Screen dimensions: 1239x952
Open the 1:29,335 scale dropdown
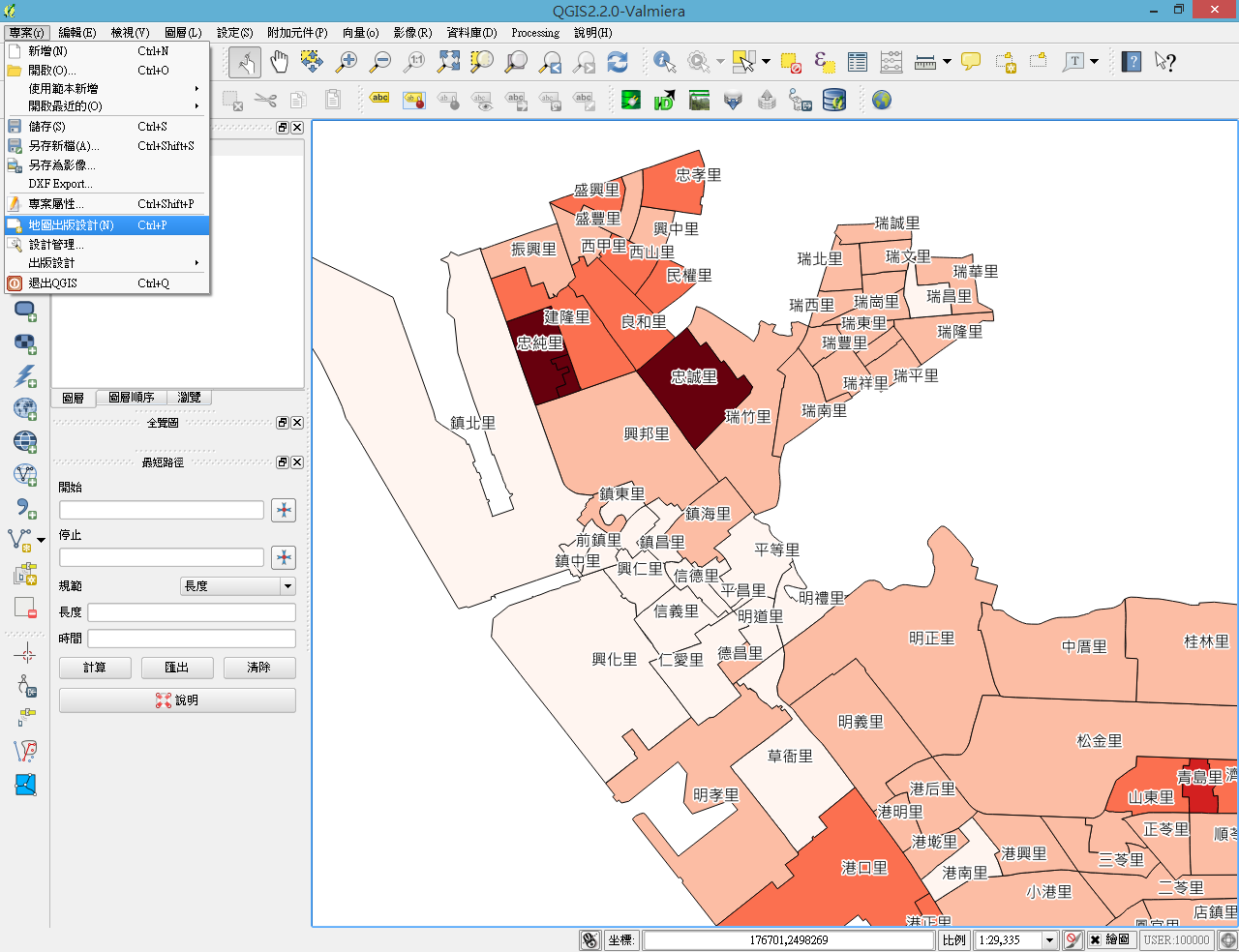1049,939
